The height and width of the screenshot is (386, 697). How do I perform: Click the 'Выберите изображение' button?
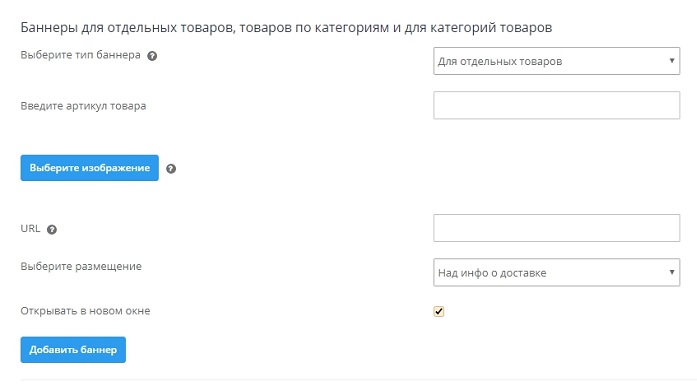coord(89,168)
